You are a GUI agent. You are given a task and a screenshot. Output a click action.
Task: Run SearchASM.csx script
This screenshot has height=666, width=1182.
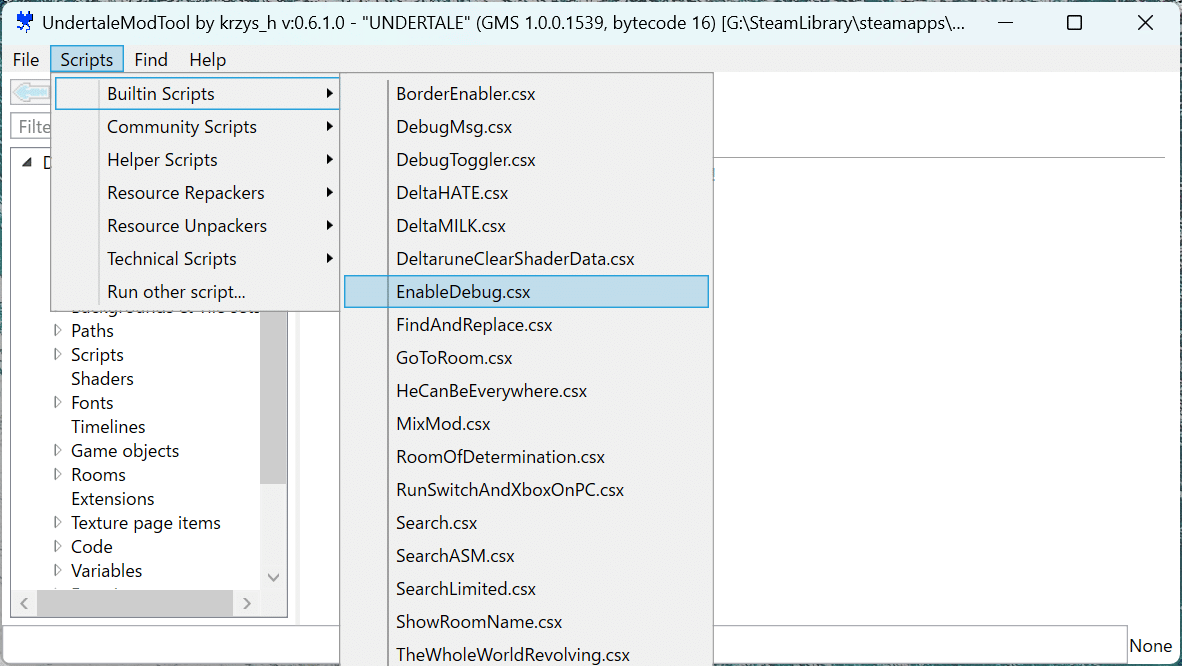click(526, 556)
